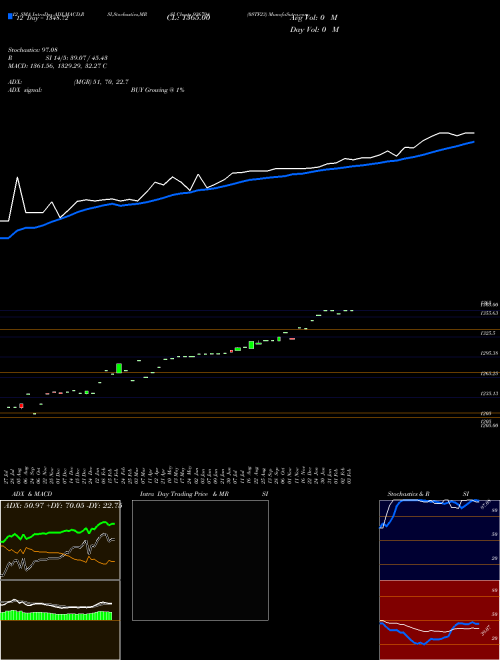Select the 12 Day SMA value label
Image resolution: width=500 pixels, height=660 pixels.
pyautogui.click(x=41, y=18)
